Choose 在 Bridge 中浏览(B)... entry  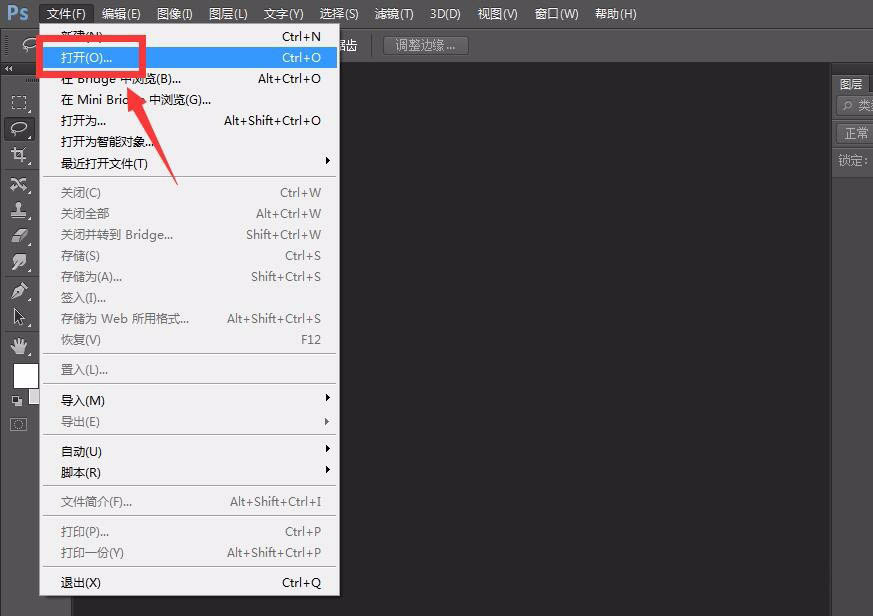coord(190,79)
